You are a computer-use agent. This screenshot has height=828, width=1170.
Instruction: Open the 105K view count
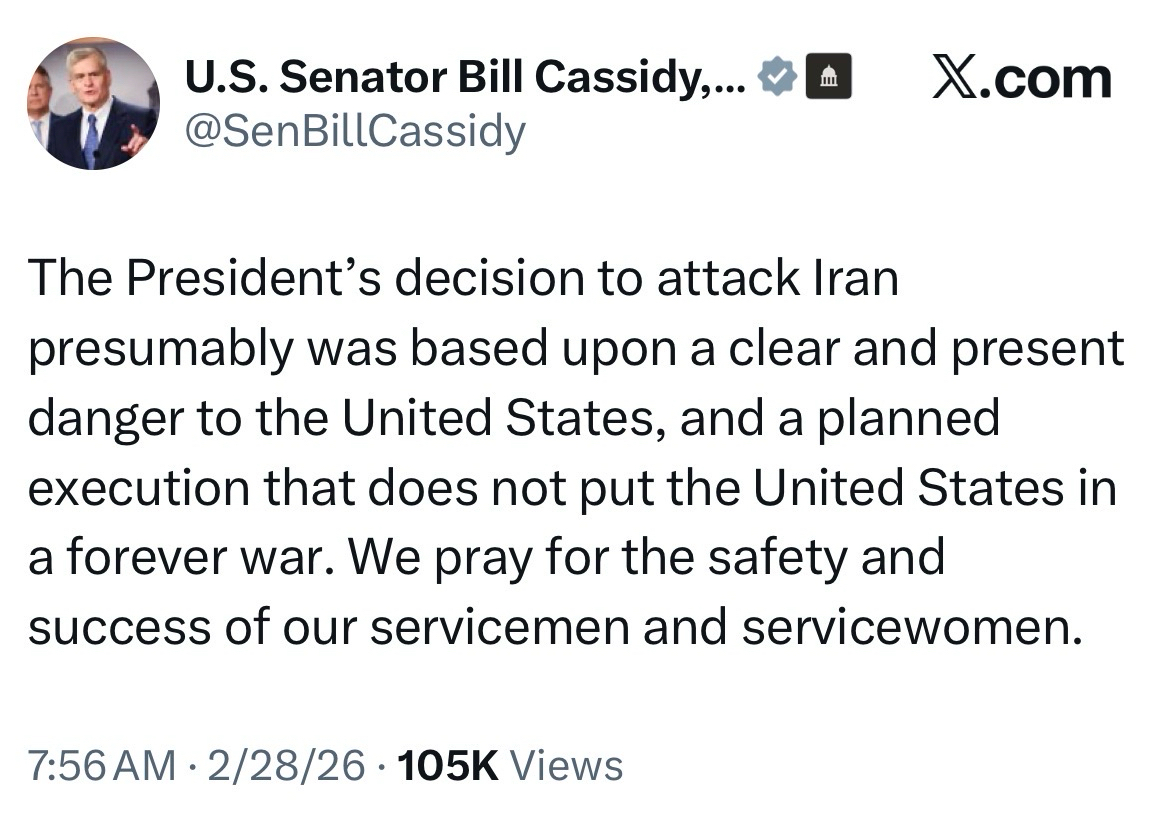pyautogui.click(x=446, y=766)
